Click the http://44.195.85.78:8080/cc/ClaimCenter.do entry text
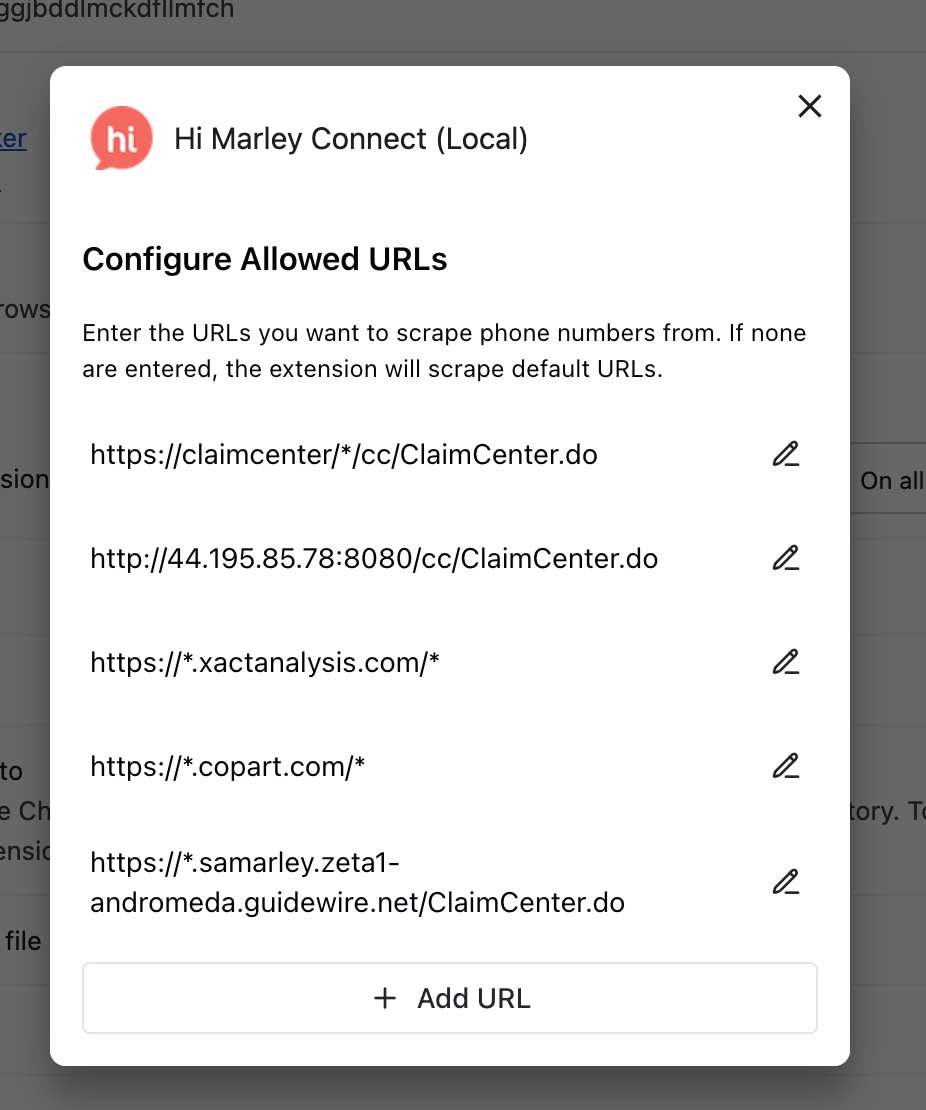This screenshot has width=926, height=1110. pos(374,558)
